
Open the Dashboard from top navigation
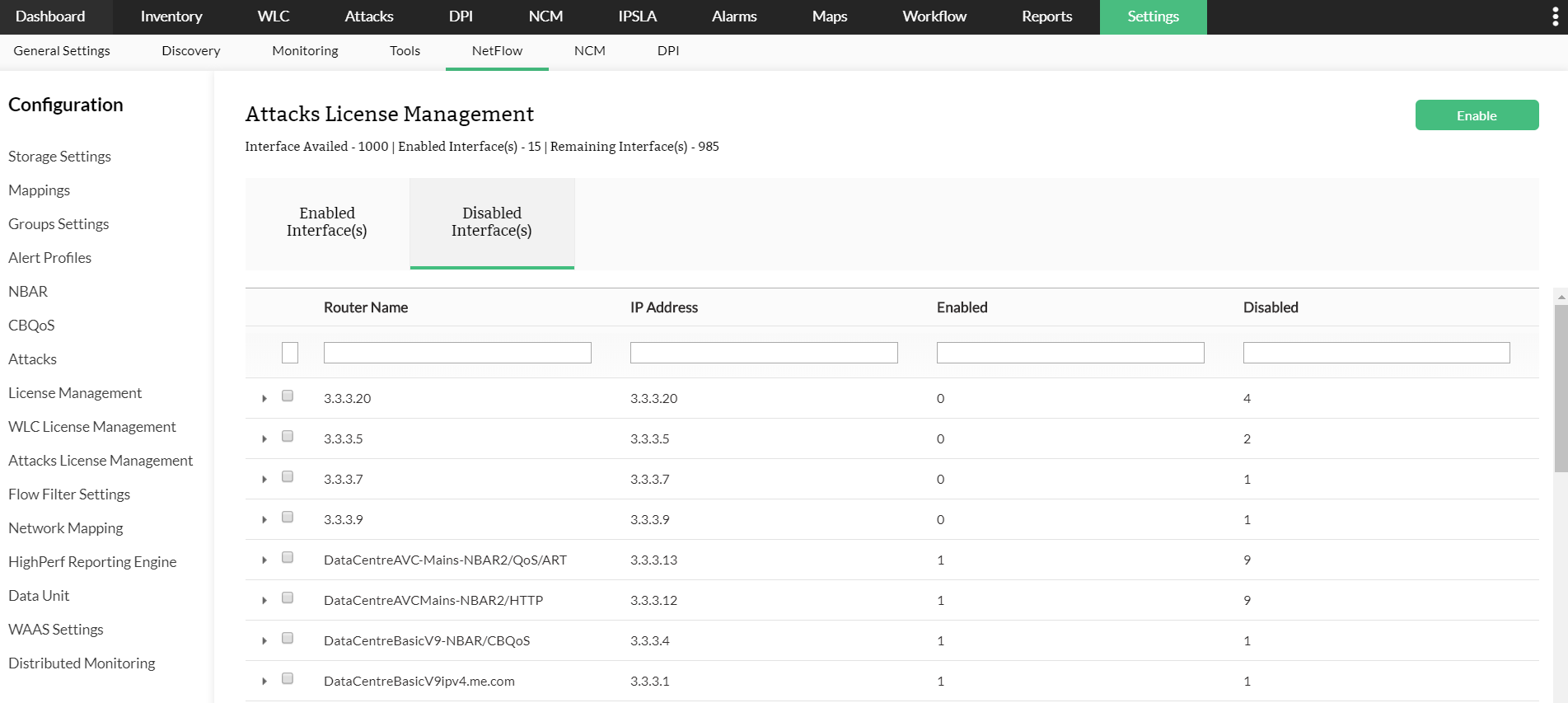click(x=50, y=16)
